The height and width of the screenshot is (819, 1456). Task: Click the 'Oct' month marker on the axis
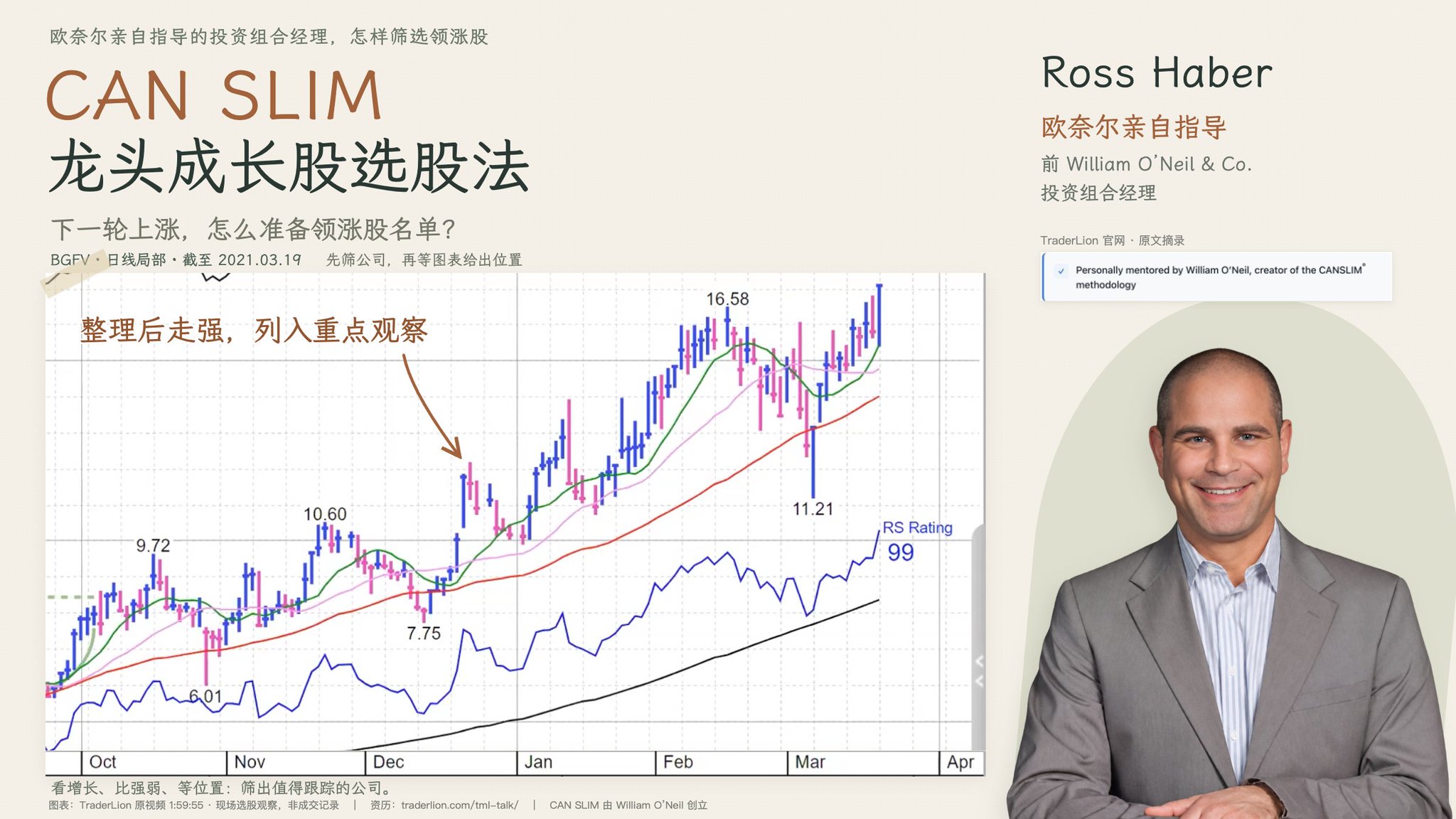(102, 762)
